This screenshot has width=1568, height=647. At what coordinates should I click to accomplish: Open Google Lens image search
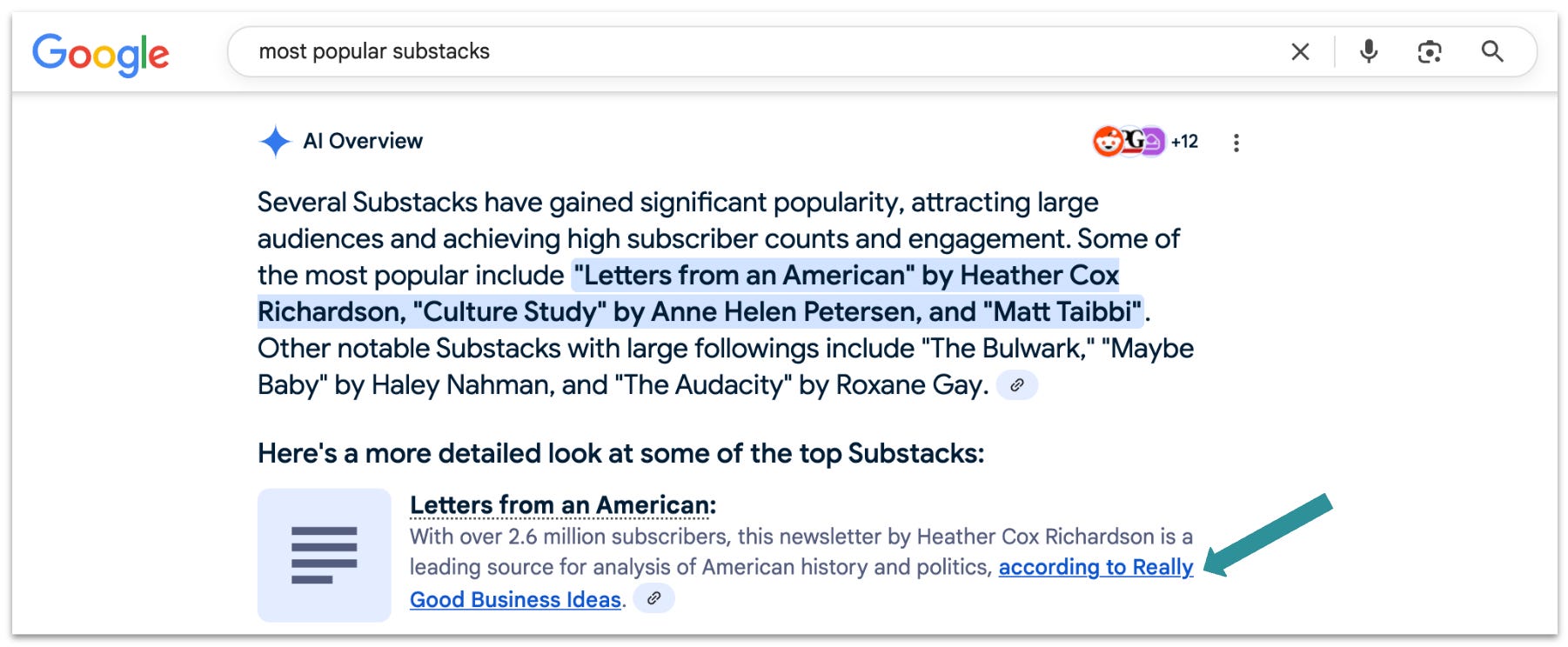(1430, 52)
